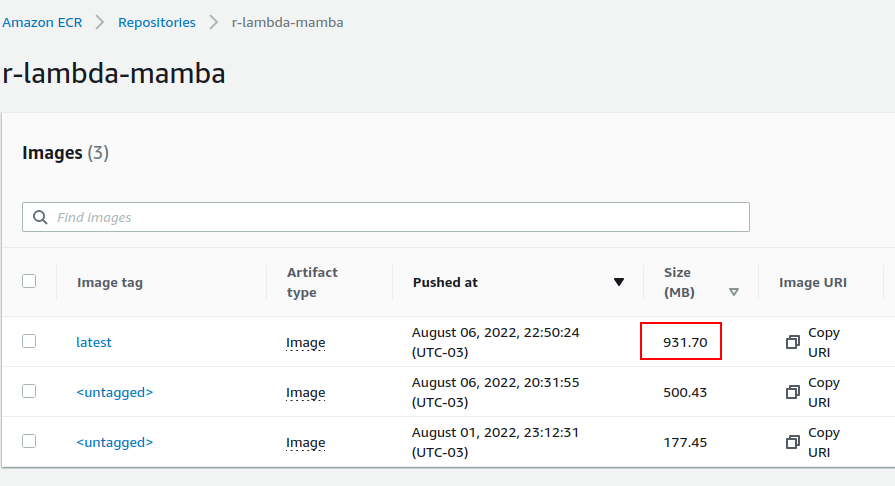Image resolution: width=895 pixels, height=486 pixels.
Task: Click the Images (3) section title
Action: [x=65, y=152]
